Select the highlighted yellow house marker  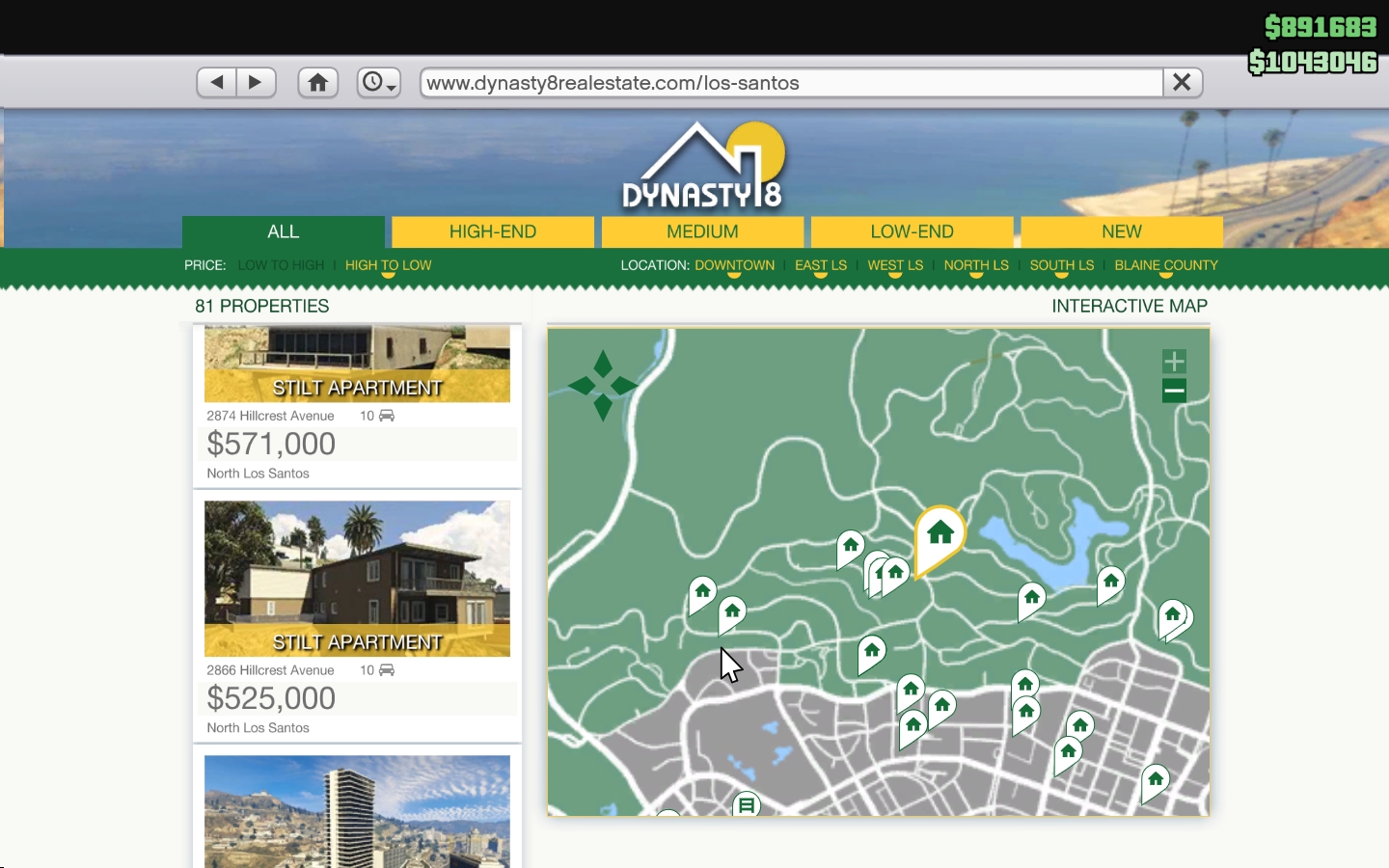pyautogui.click(x=940, y=536)
